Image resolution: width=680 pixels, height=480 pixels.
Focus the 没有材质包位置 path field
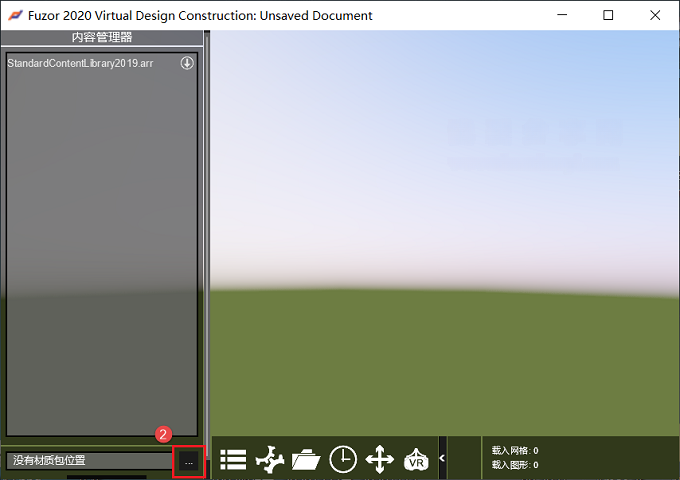coord(89,460)
